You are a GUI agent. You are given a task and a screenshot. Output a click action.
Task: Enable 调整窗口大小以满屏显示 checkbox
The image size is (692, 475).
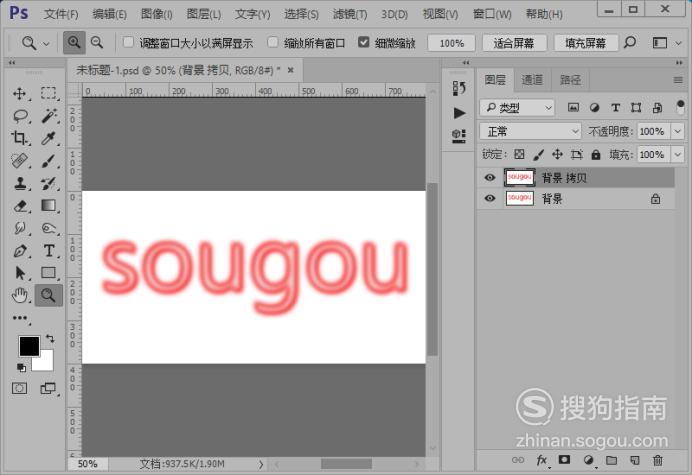click(128, 42)
